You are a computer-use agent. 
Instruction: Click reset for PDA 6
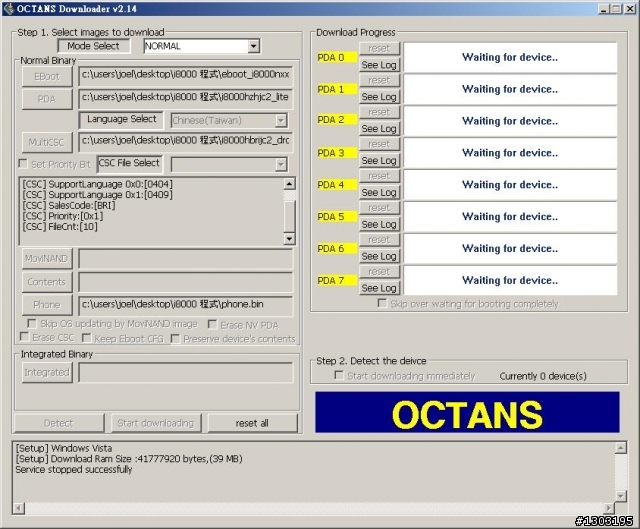point(379,240)
